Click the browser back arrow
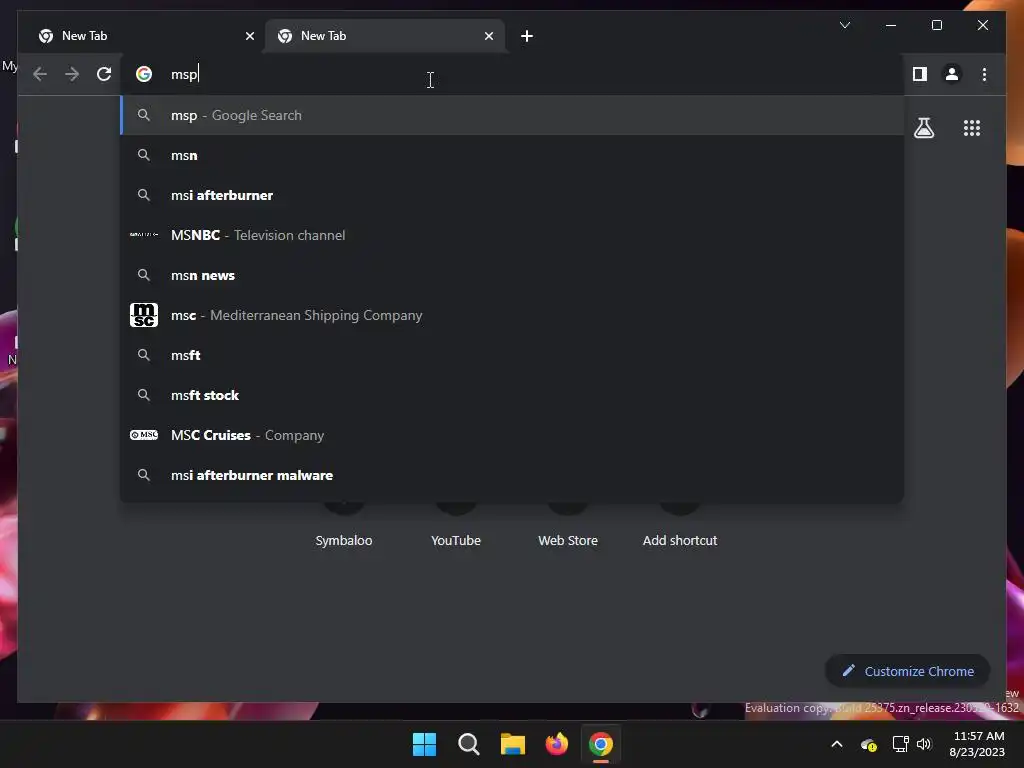 (x=40, y=74)
